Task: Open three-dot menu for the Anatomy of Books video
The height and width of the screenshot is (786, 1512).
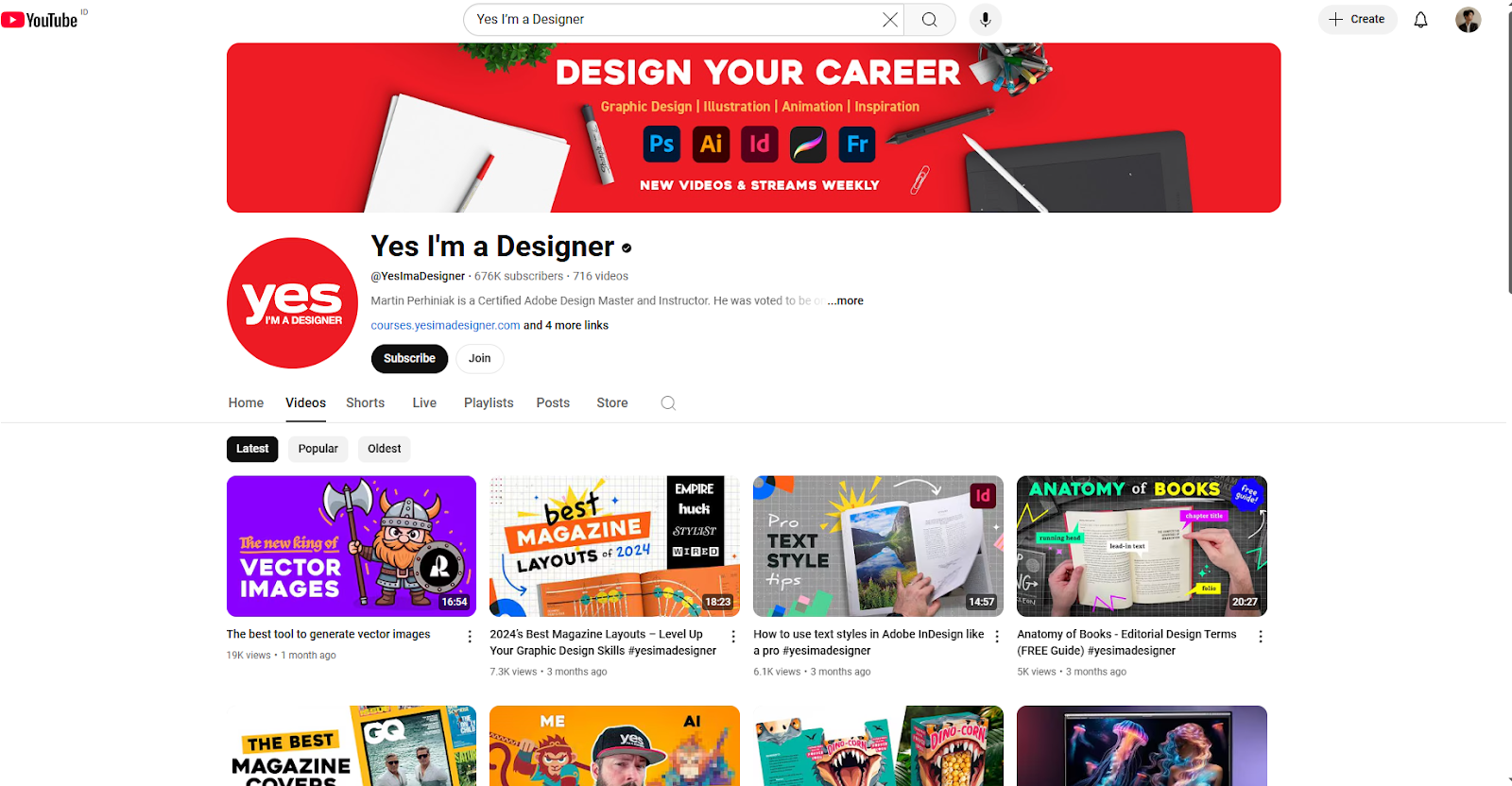Action: click(x=1260, y=637)
